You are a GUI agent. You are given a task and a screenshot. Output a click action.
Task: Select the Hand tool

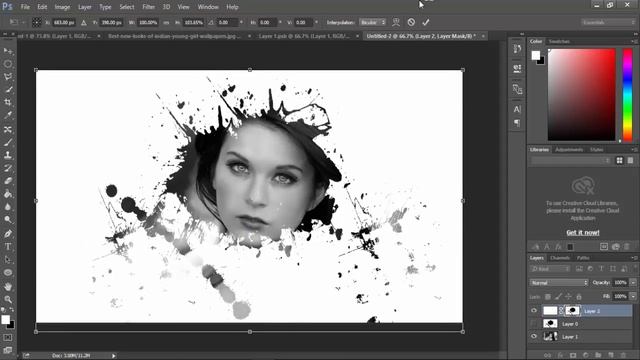(8, 287)
